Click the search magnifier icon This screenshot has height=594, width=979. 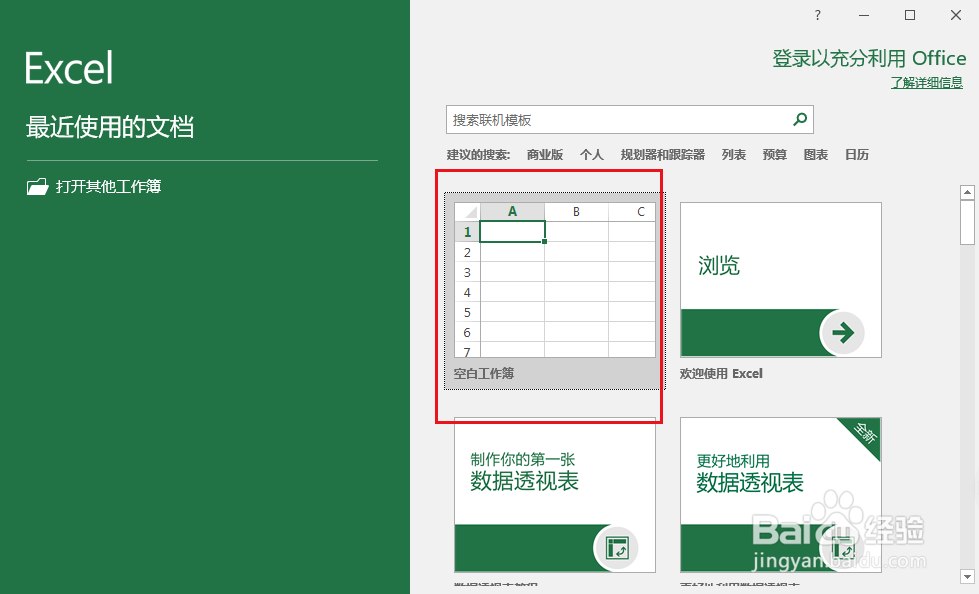800,119
